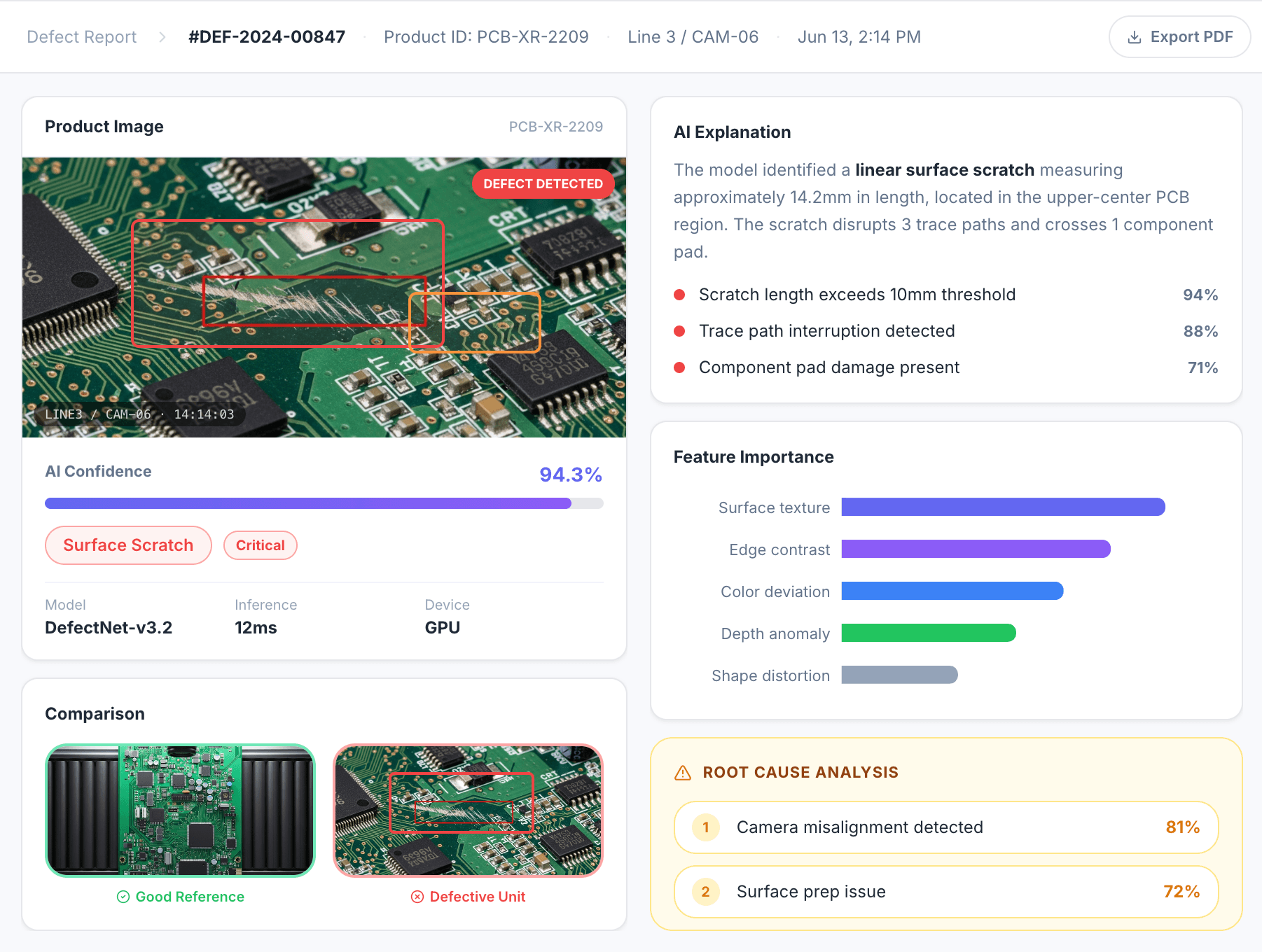This screenshot has width=1262, height=952.
Task: Open the Defect Report breadcrumb link
Action: [82, 37]
